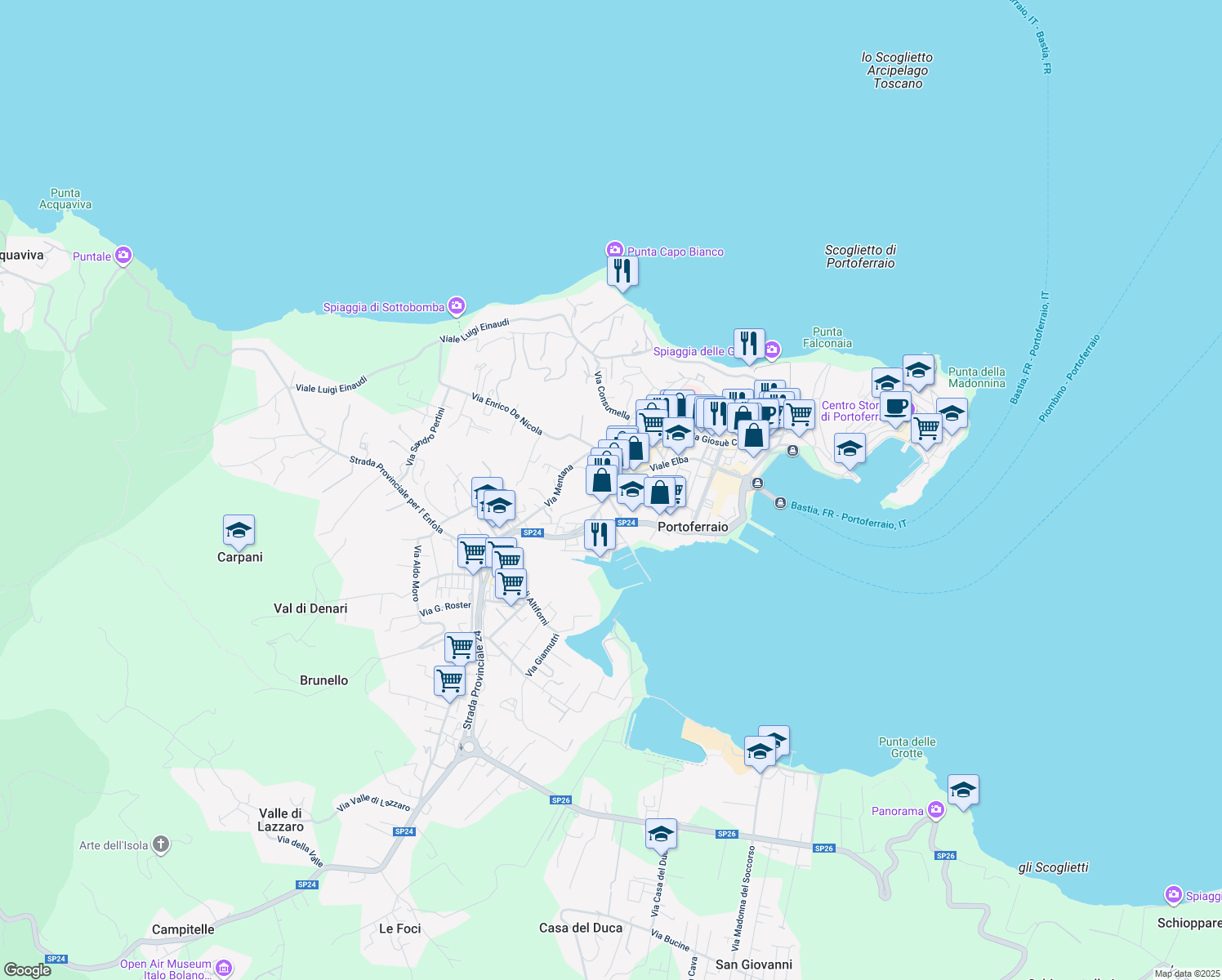The width and height of the screenshot is (1222, 980).
Task: Click the SP26 road shield near Via Valle di Lazzaro
Action: (561, 800)
